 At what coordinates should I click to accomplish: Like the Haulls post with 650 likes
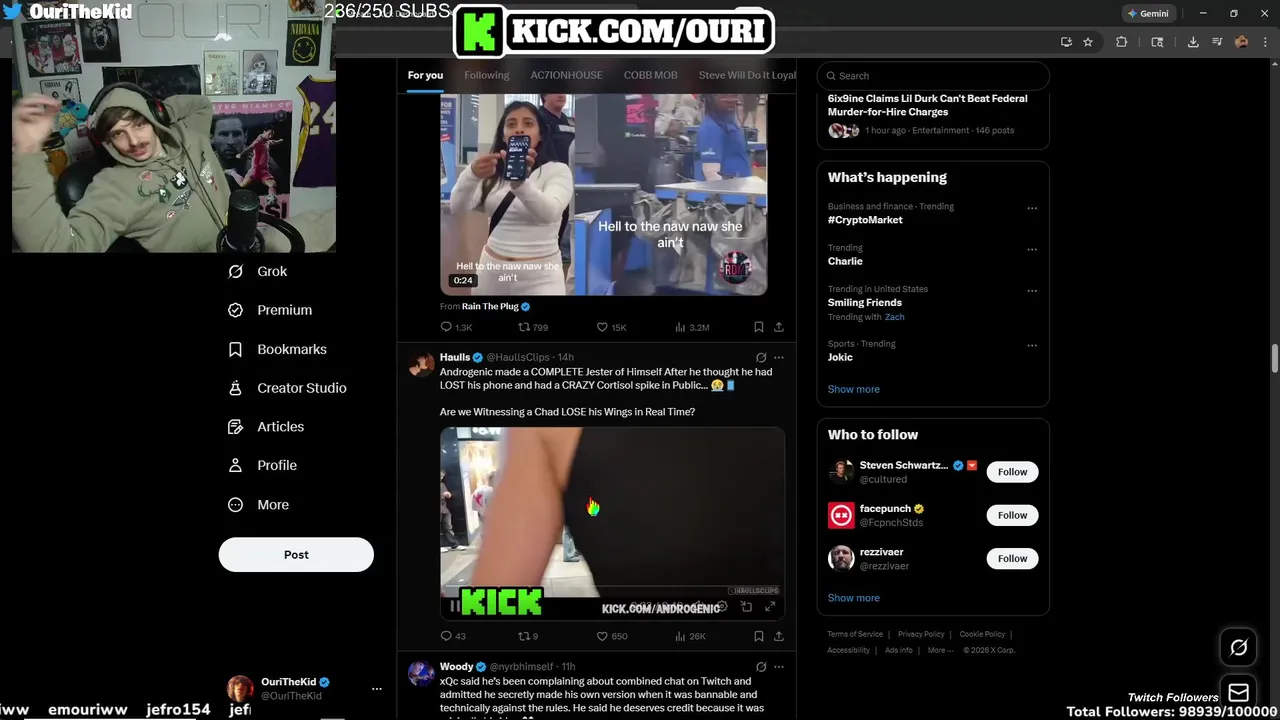point(611,636)
